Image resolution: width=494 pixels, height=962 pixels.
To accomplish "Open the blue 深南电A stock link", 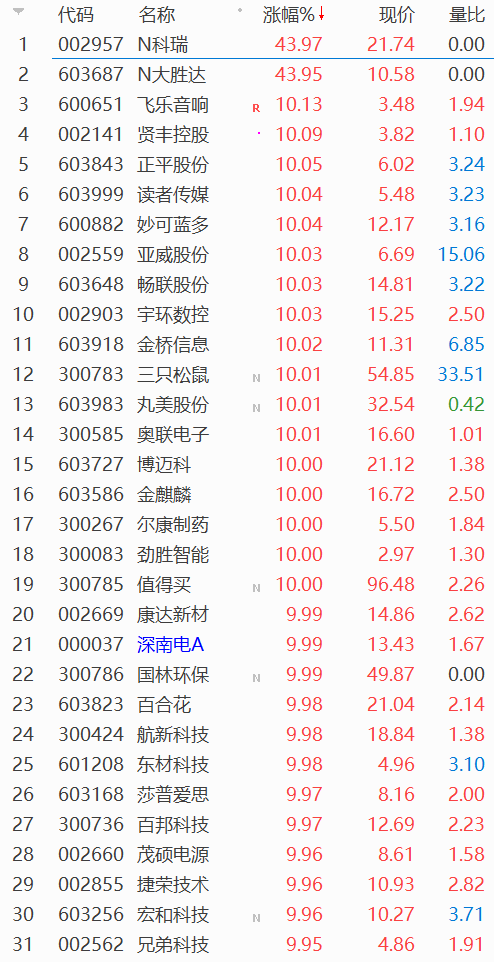I will coord(171,645).
